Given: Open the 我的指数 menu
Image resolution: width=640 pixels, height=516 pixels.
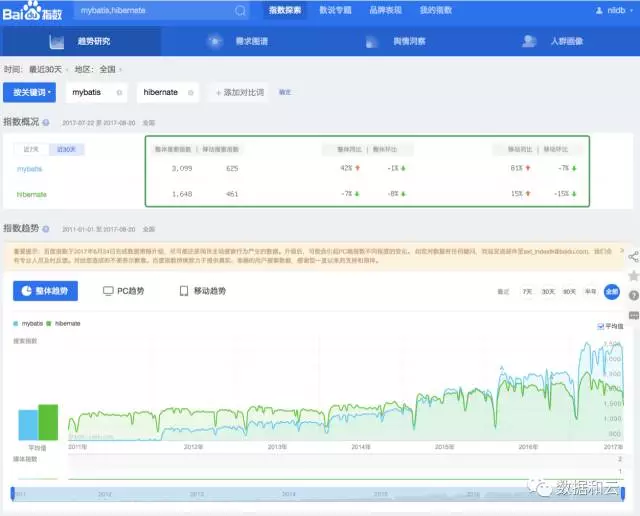Looking at the screenshot, I should pos(436,11).
